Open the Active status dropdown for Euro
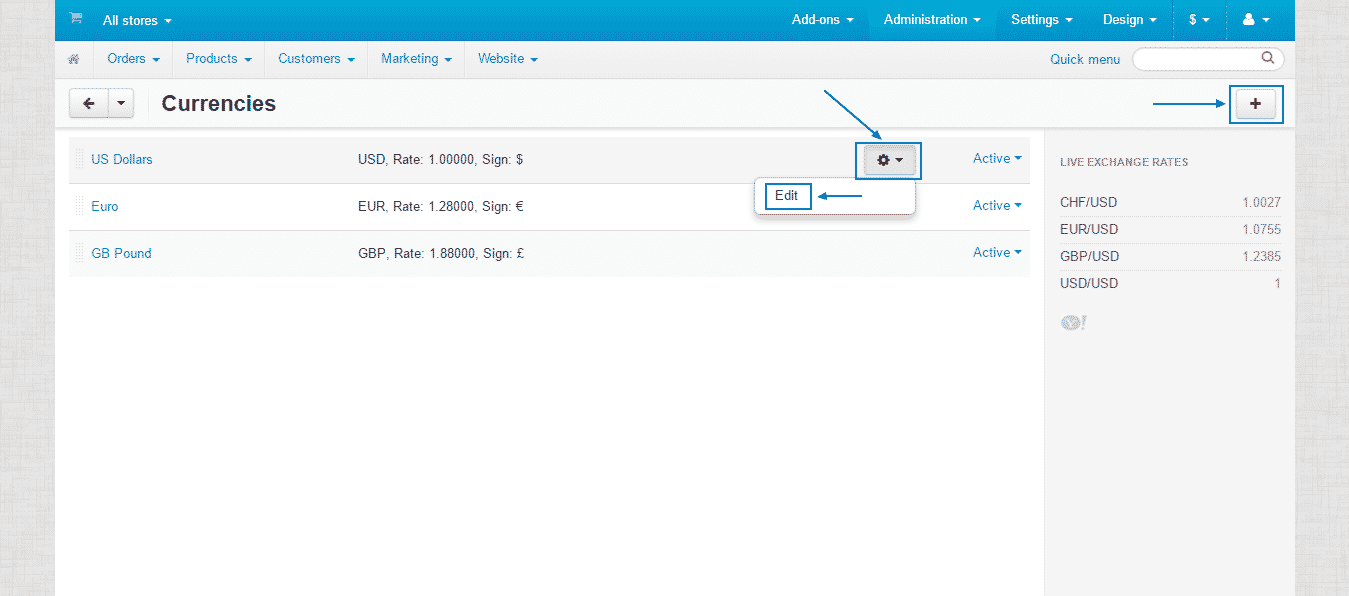 [996, 205]
